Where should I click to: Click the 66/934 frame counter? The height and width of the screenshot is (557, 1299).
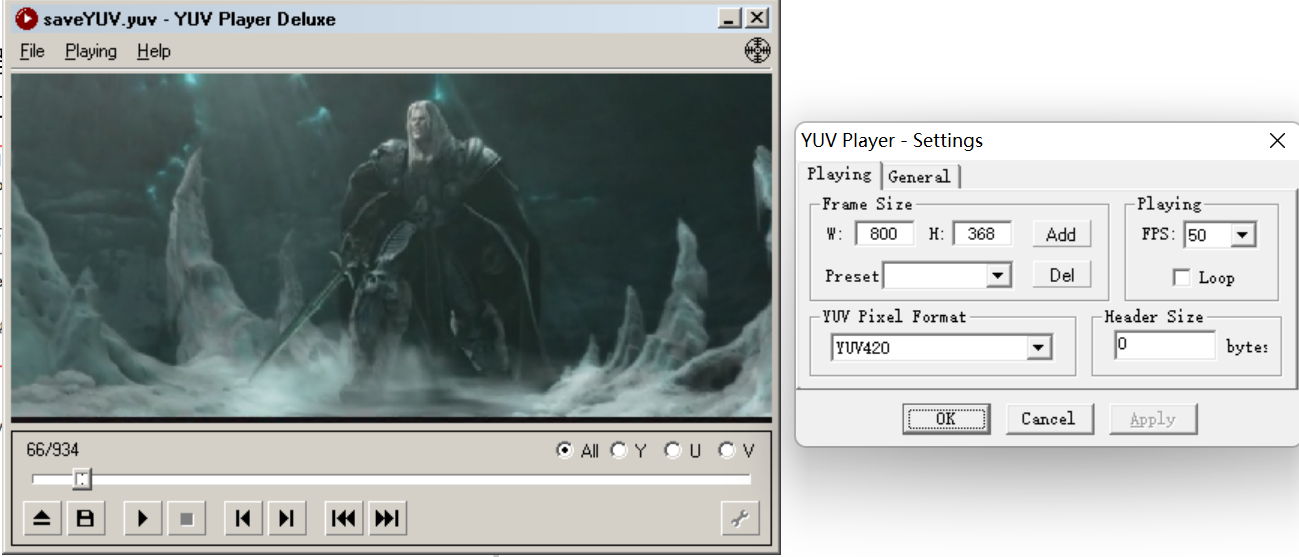(53, 451)
